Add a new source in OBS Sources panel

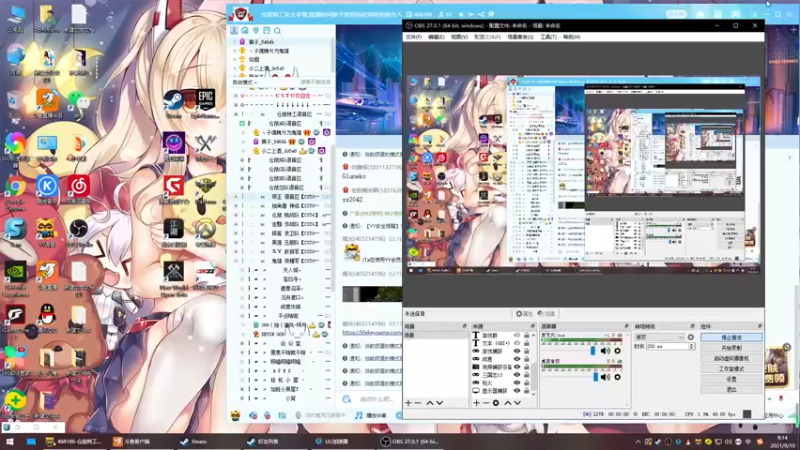point(476,403)
